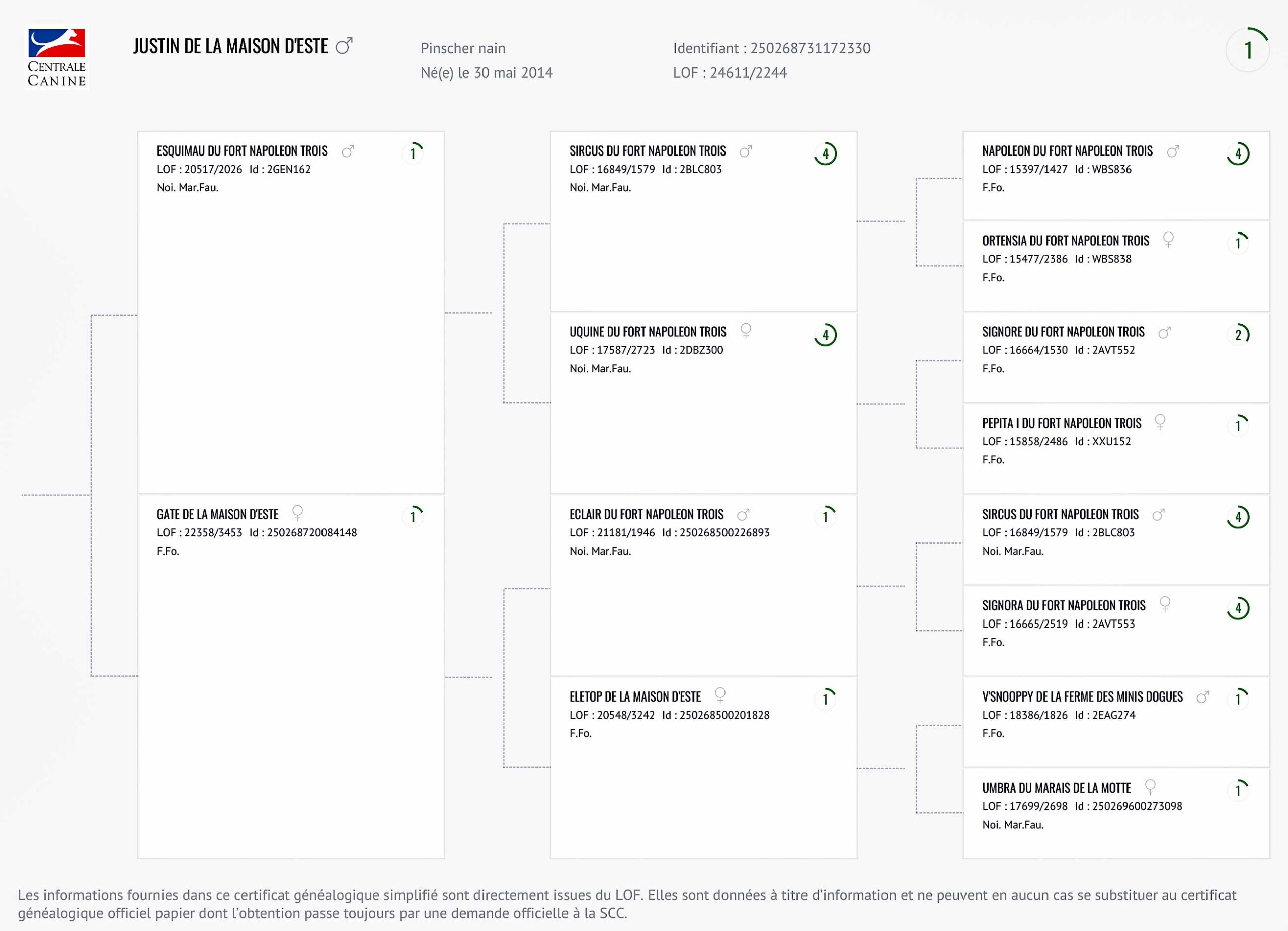Click rating badge on Umbra du Marais card
Viewport: 1288px width, 931px height.
1238,790
